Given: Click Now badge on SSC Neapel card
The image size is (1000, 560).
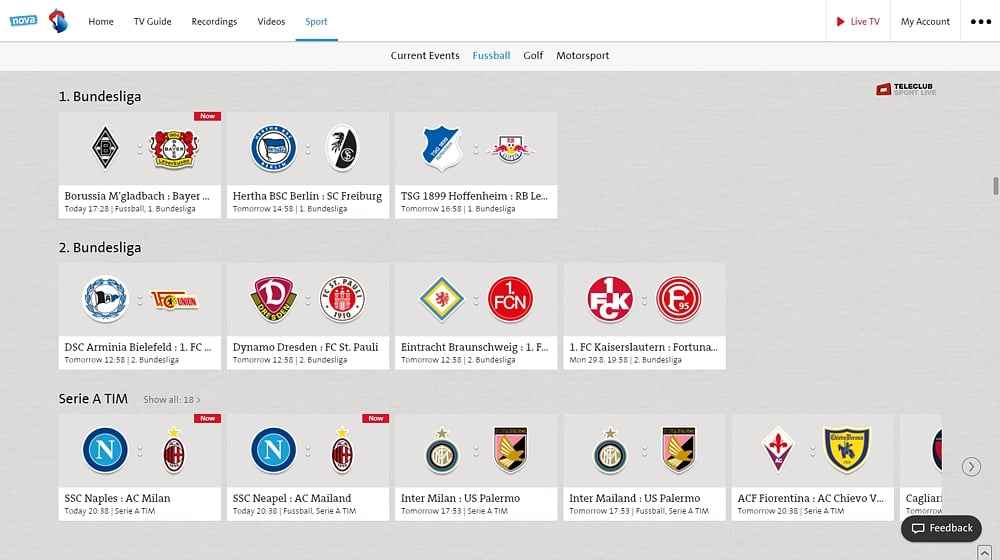Looking at the screenshot, I should click(x=376, y=418).
